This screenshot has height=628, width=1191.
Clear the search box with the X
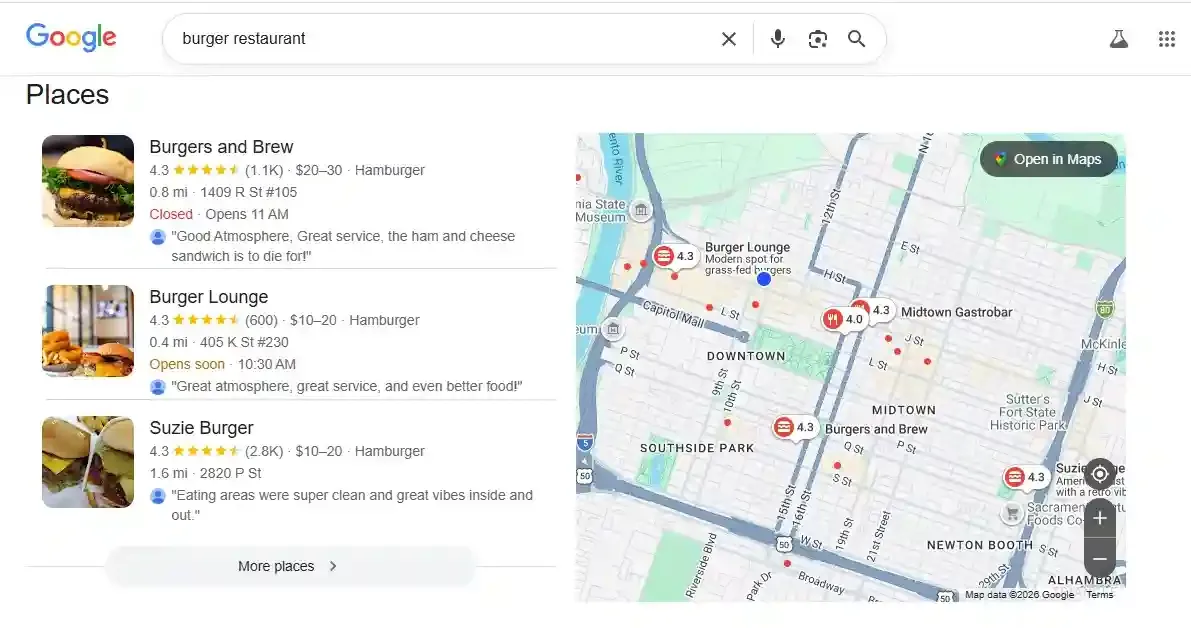(x=729, y=38)
